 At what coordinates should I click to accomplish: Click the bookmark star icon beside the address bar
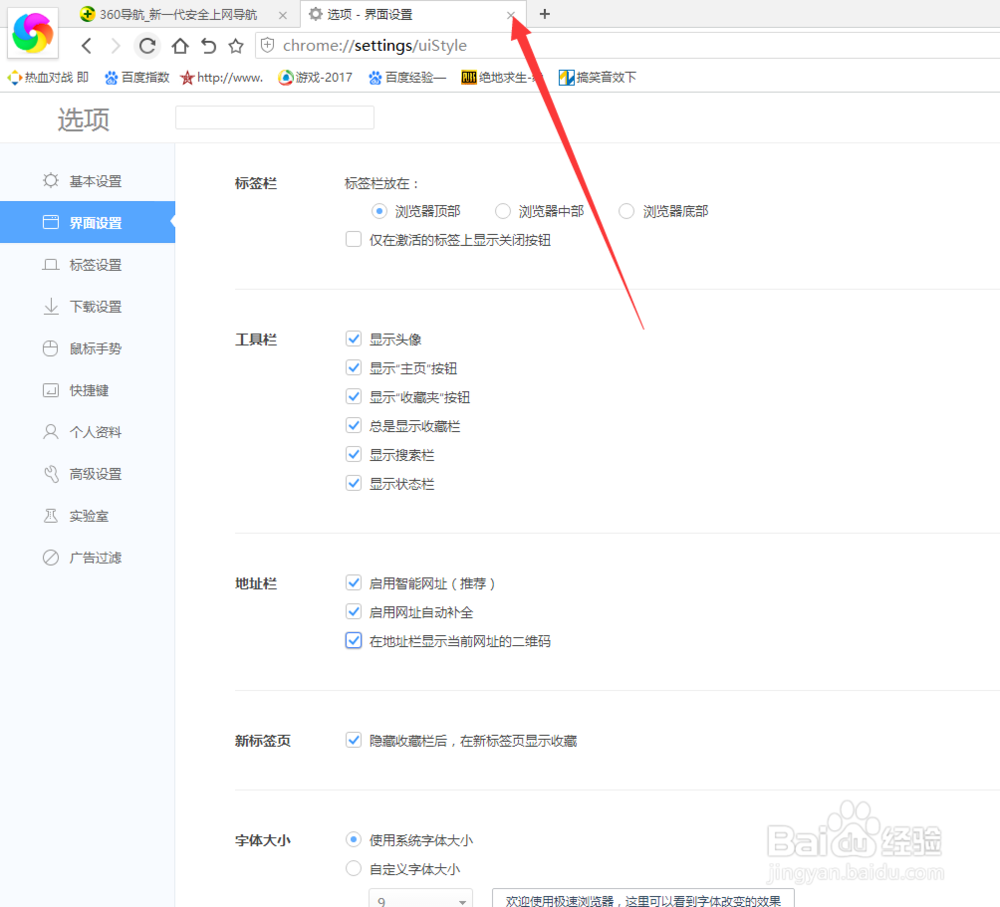click(235, 45)
